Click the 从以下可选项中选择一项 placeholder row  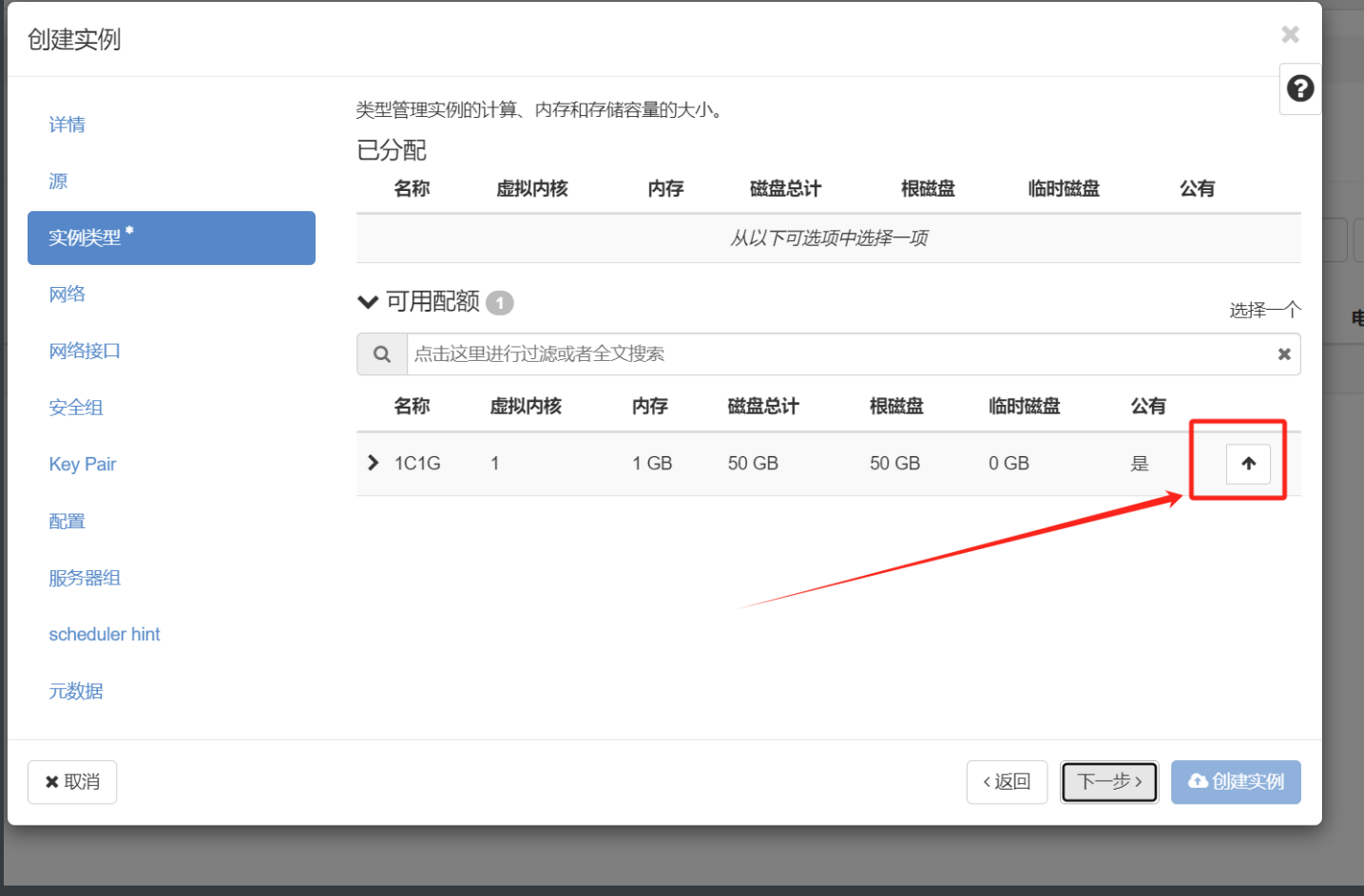pyautogui.click(x=829, y=238)
